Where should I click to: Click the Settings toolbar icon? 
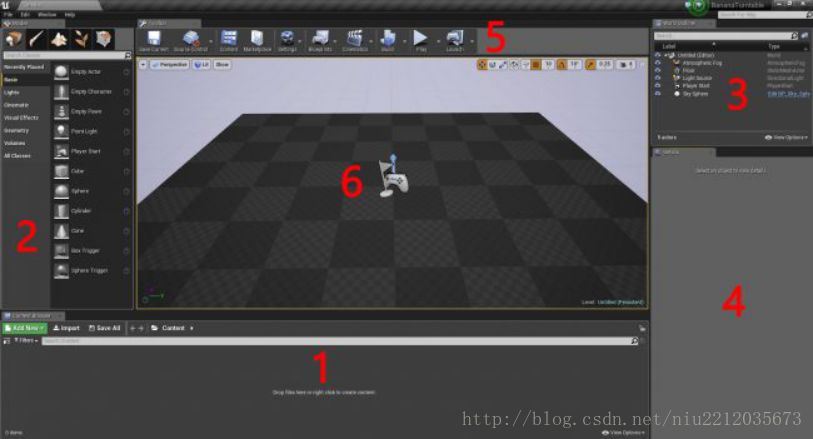(x=287, y=41)
